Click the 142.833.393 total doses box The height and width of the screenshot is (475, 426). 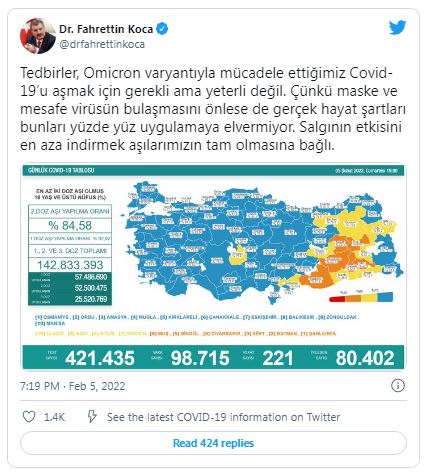(x=70, y=265)
